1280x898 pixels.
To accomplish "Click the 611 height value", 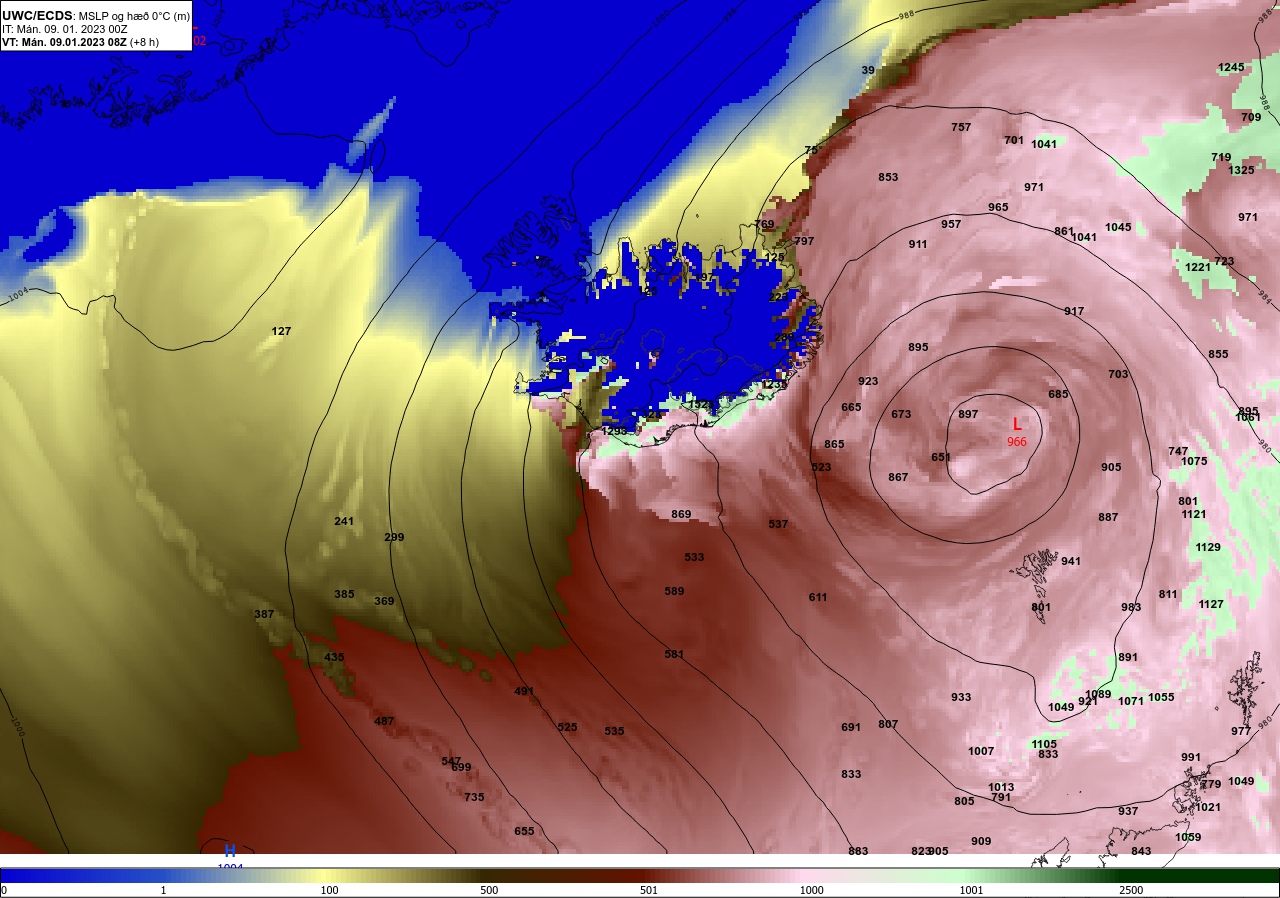I will (818, 598).
